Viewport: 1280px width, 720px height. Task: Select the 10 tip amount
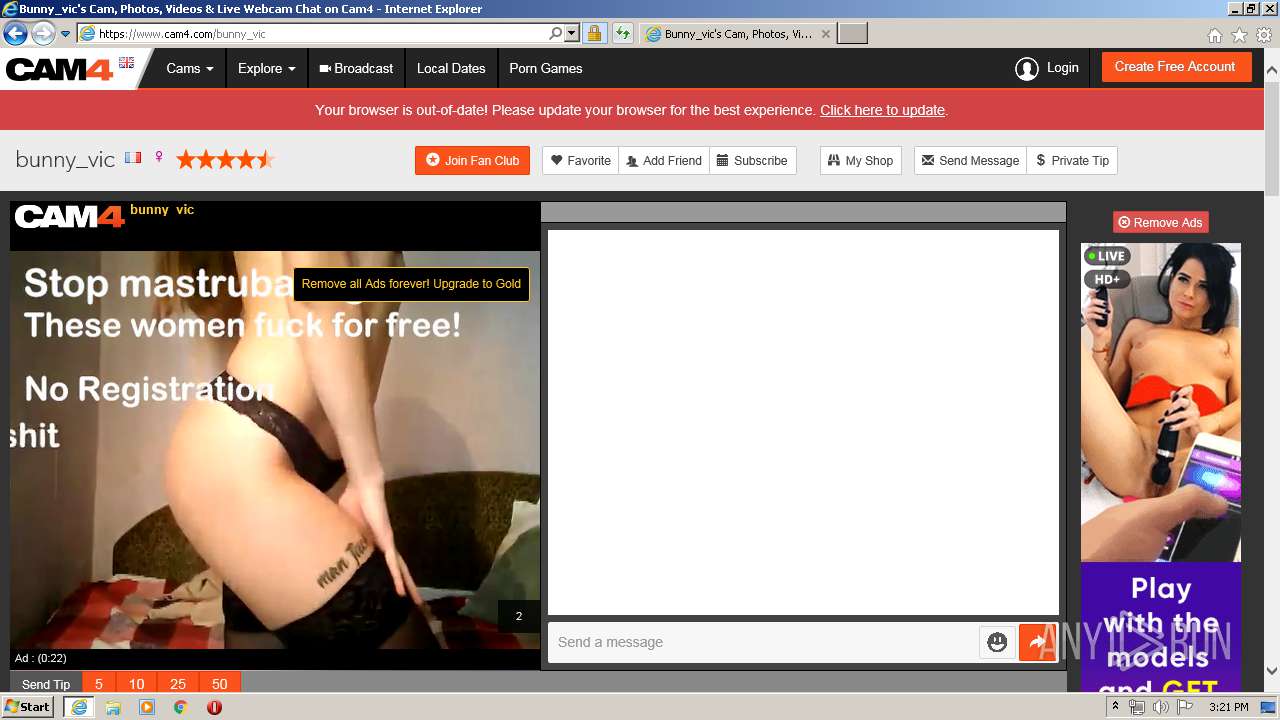(x=137, y=684)
